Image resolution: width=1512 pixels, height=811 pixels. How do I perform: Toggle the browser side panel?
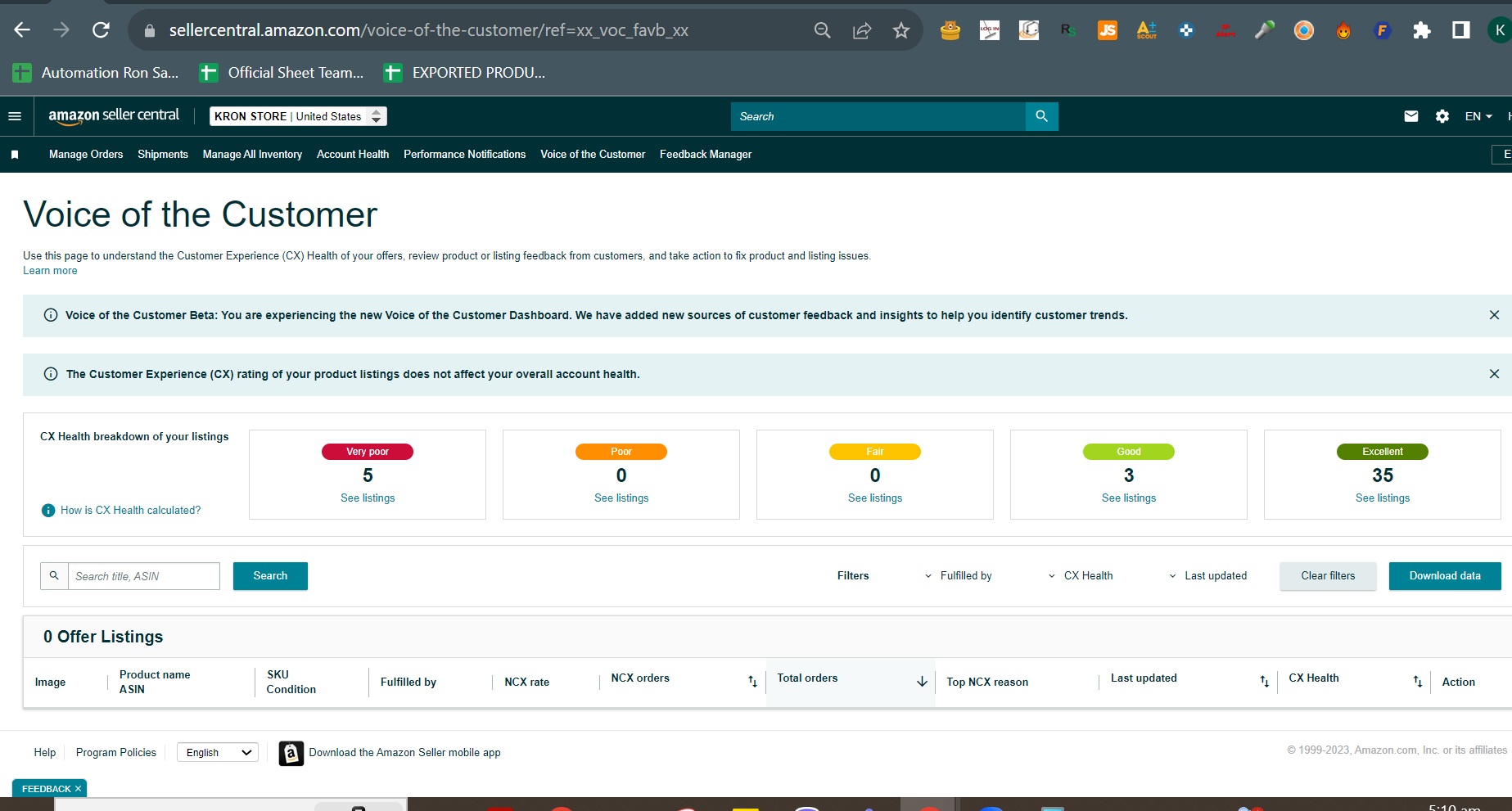(x=1461, y=30)
